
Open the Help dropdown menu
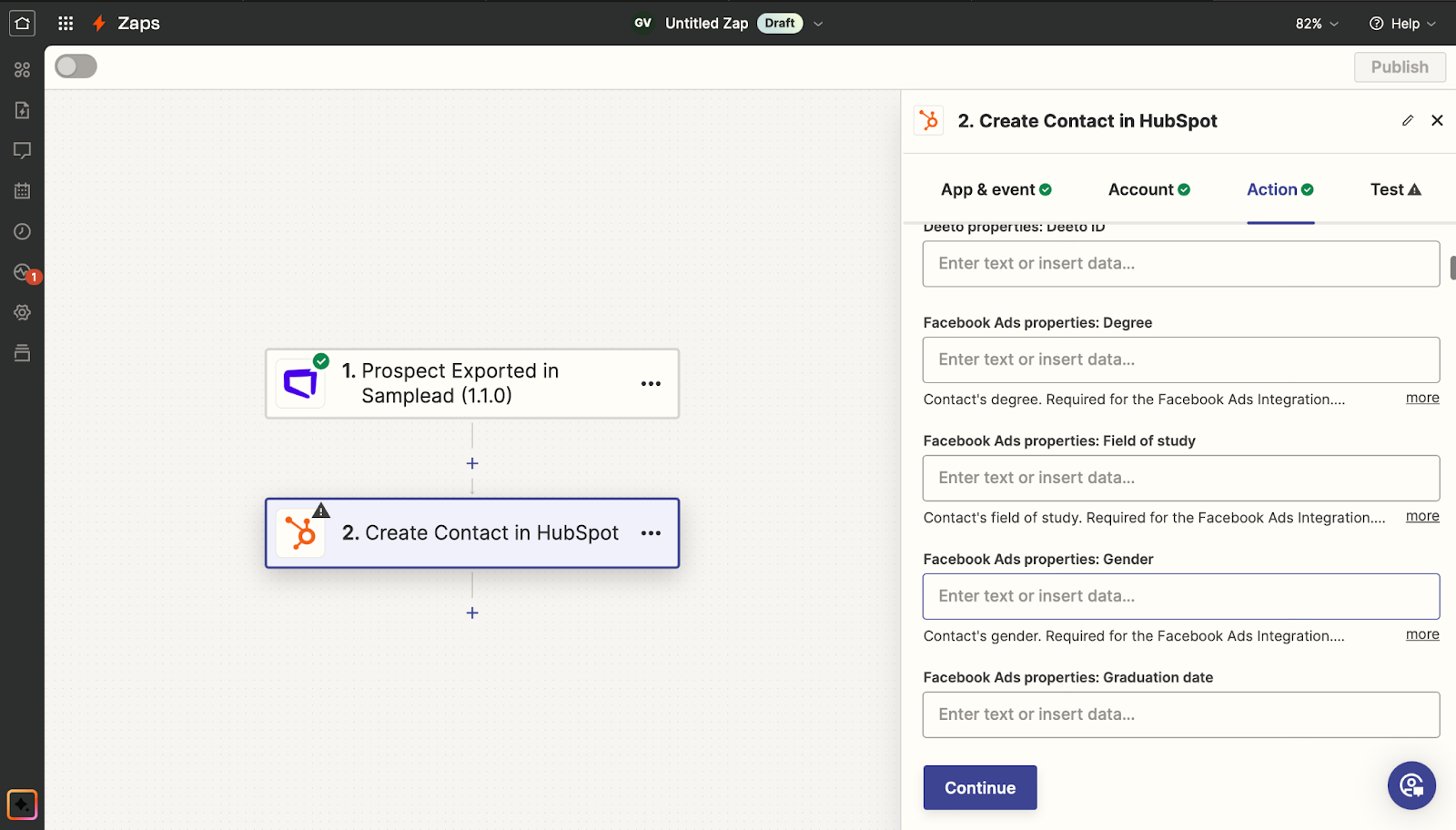pos(1402,24)
